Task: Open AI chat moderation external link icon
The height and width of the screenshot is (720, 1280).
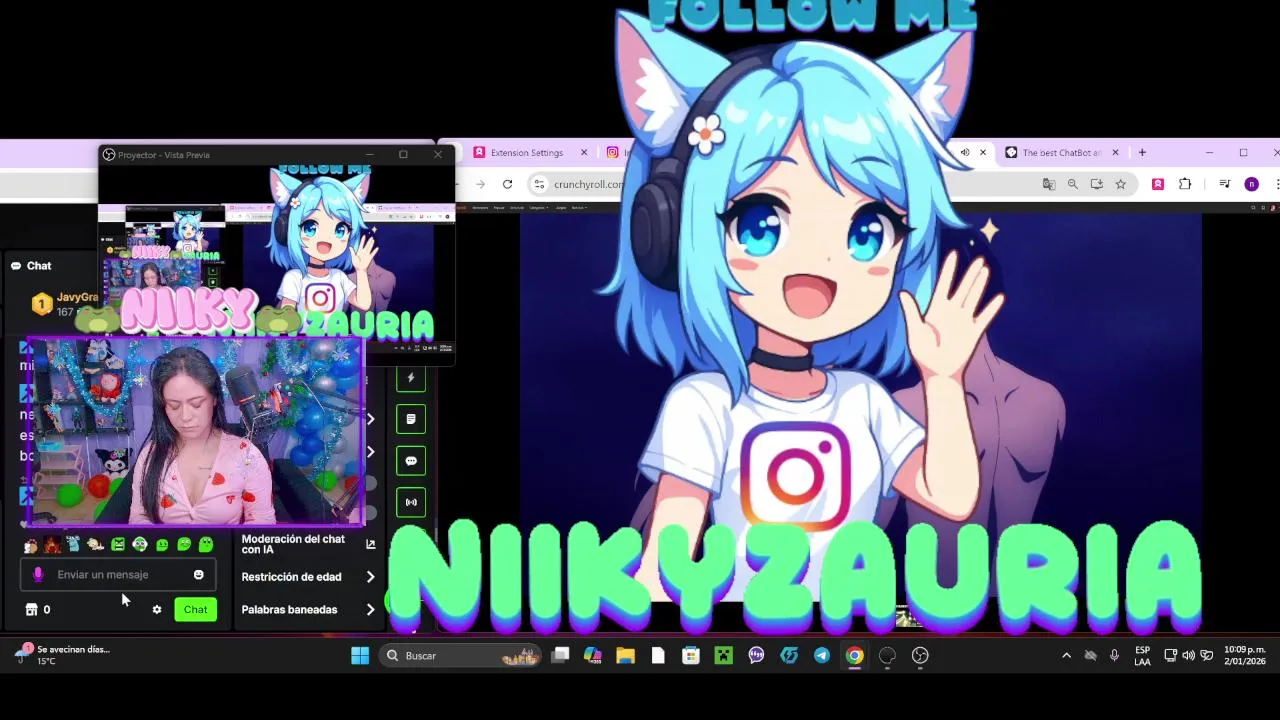Action: coord(371,544)
